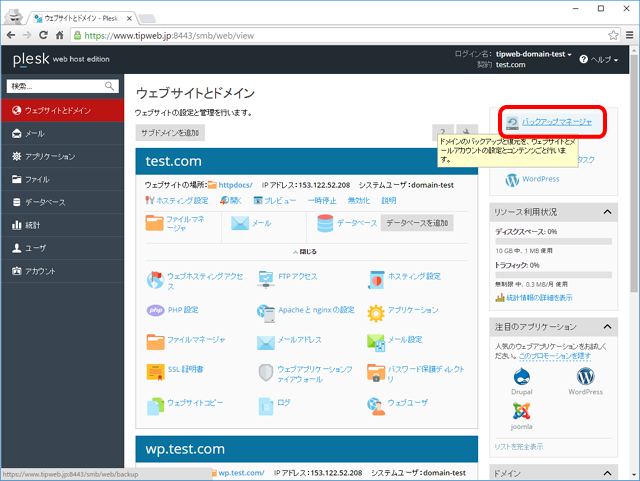The width and height of the screenshot is (640, 481).
Task: Open the データベース sidebar menu
Action: (x=62, y=202)
